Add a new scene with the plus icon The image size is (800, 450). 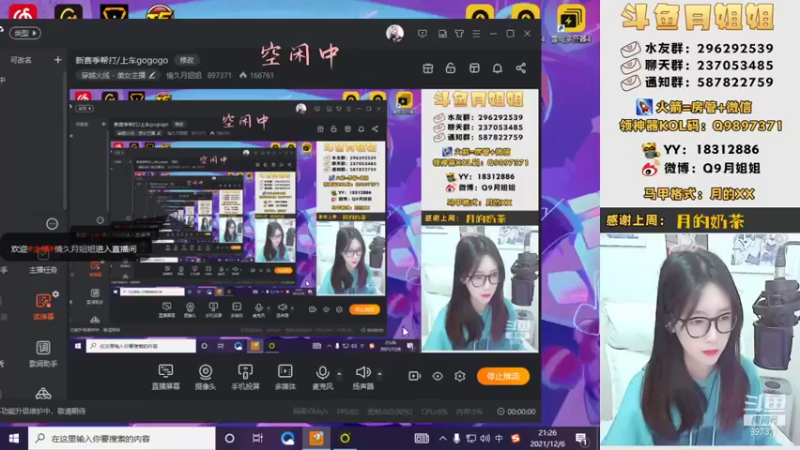[x=58, y=60]
